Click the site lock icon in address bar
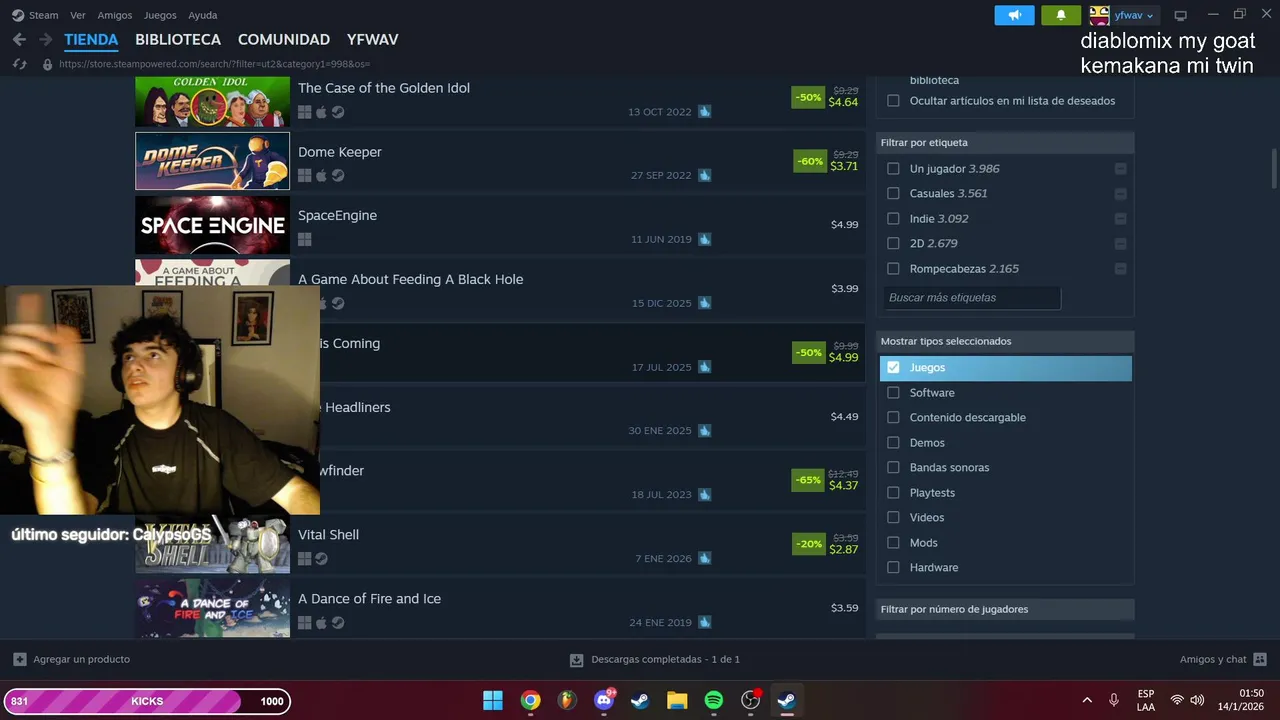The width and height of the screenshot is (1280, 720). [47, 64]
